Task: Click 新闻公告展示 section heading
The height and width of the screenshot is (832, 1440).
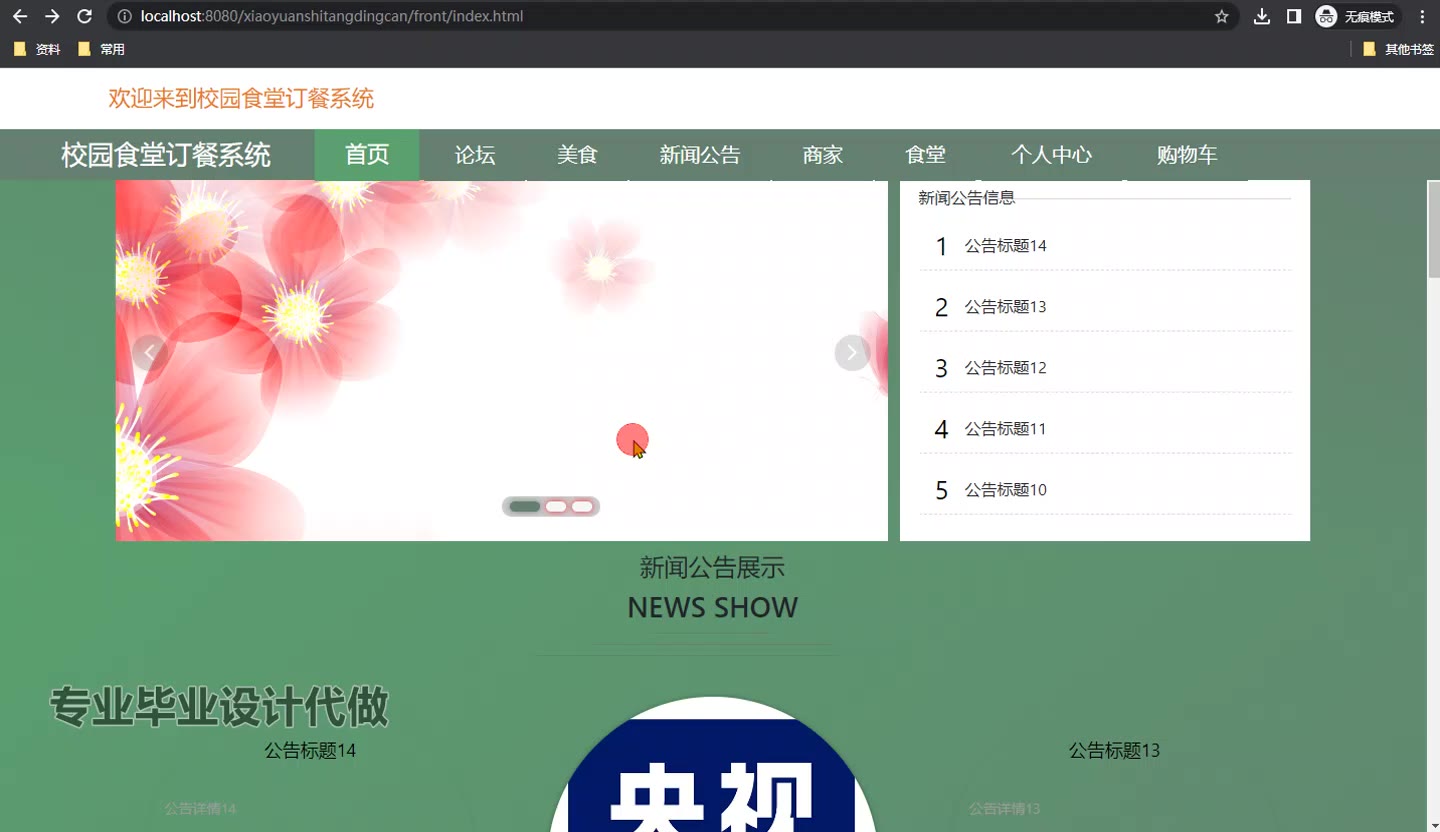Action: pos(712,568)
